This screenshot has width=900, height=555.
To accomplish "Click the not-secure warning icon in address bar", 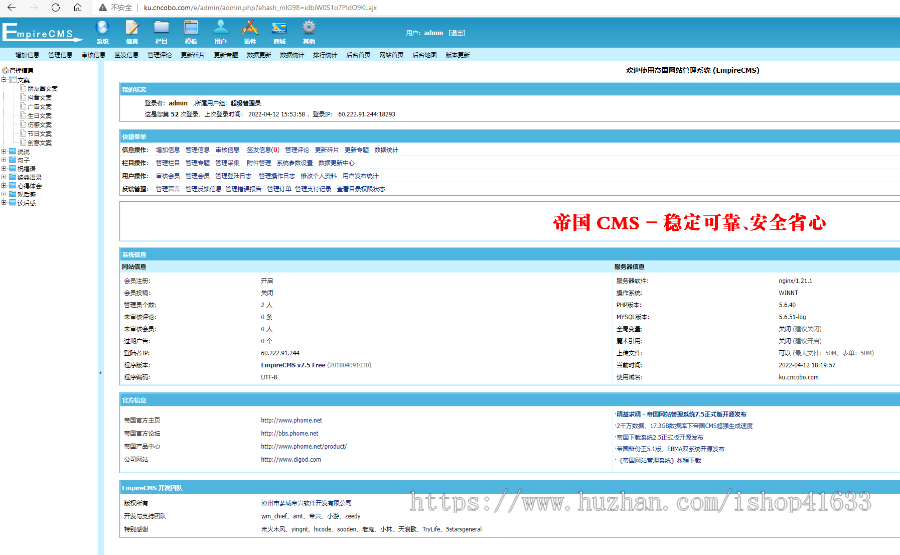I will 103,7.
